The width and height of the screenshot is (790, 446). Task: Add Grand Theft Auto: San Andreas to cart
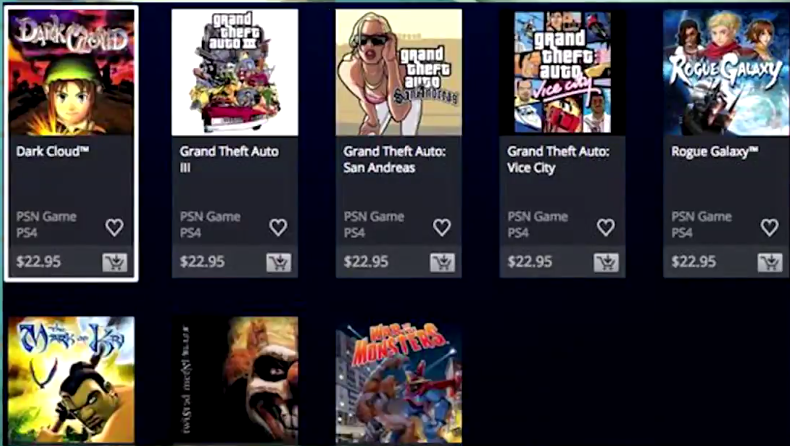tap(442, 263)
